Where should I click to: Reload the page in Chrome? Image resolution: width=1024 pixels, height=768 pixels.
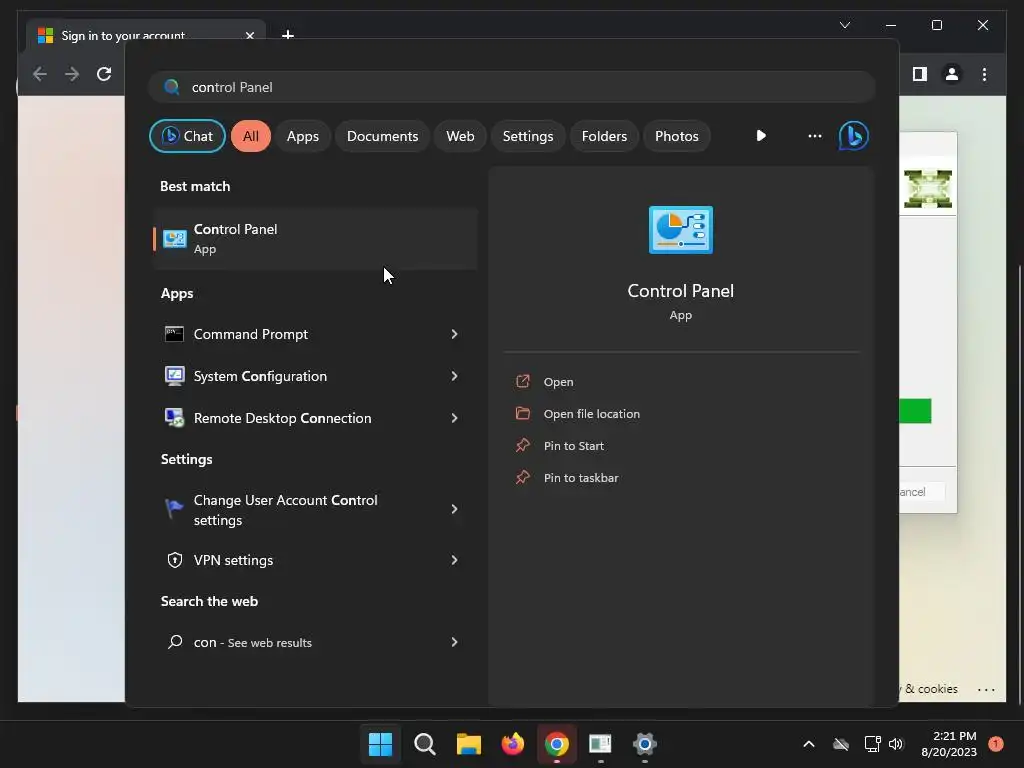(104, 74)
